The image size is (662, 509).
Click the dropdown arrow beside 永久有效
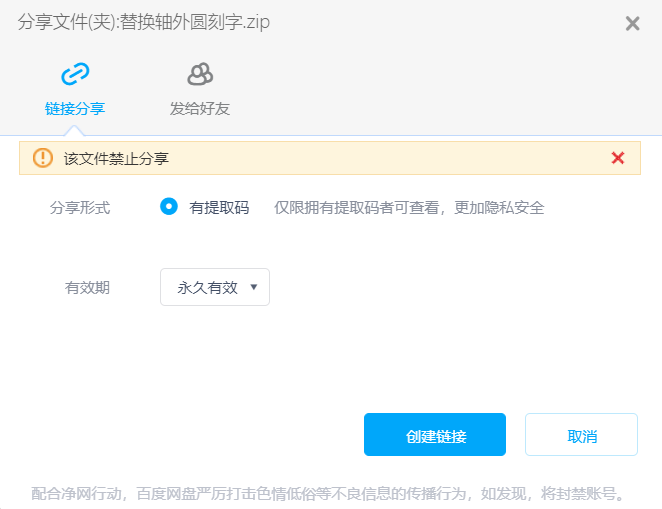[x=254, y=287]
